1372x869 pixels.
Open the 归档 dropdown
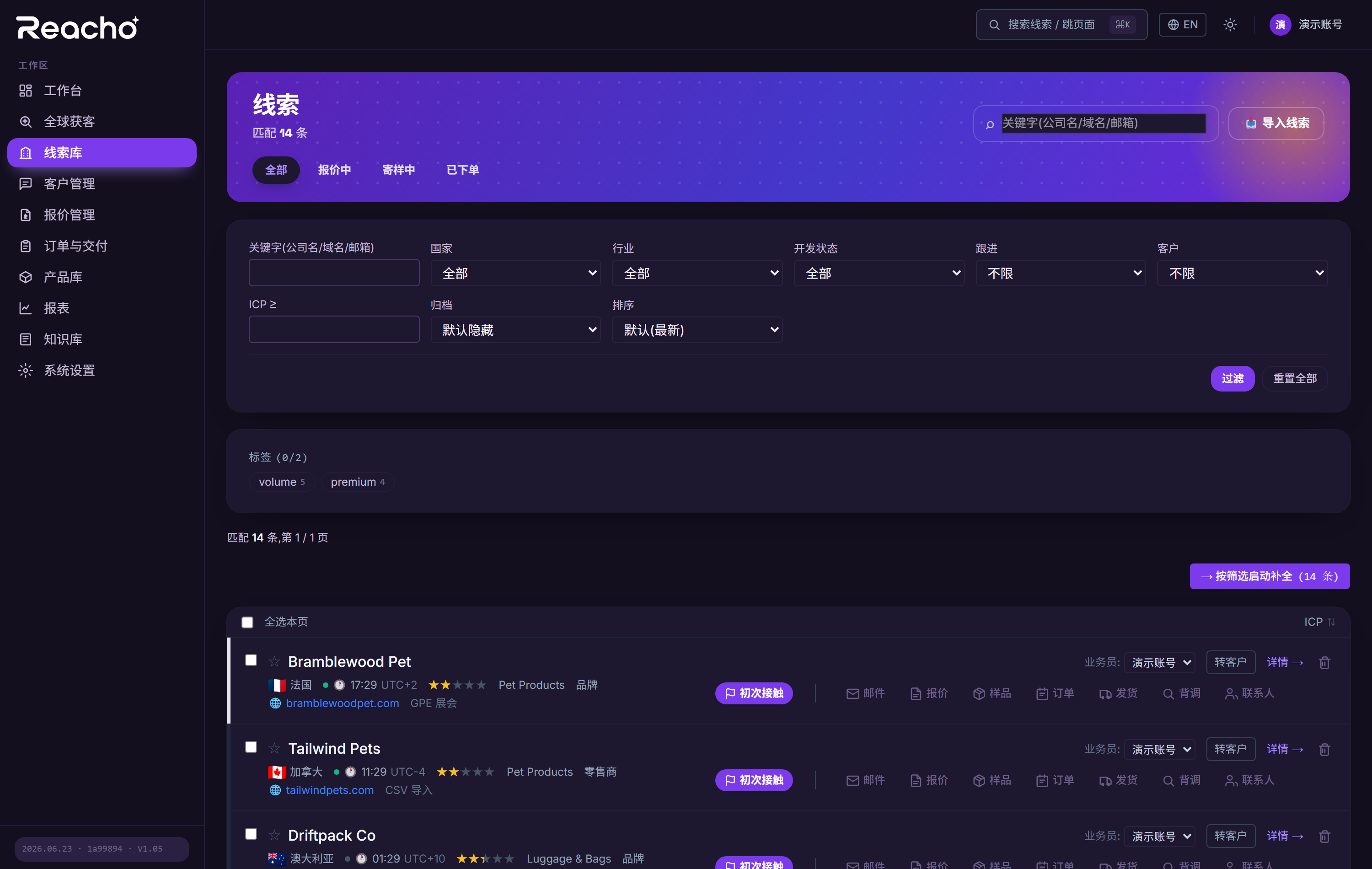click(x=515, y=329)
